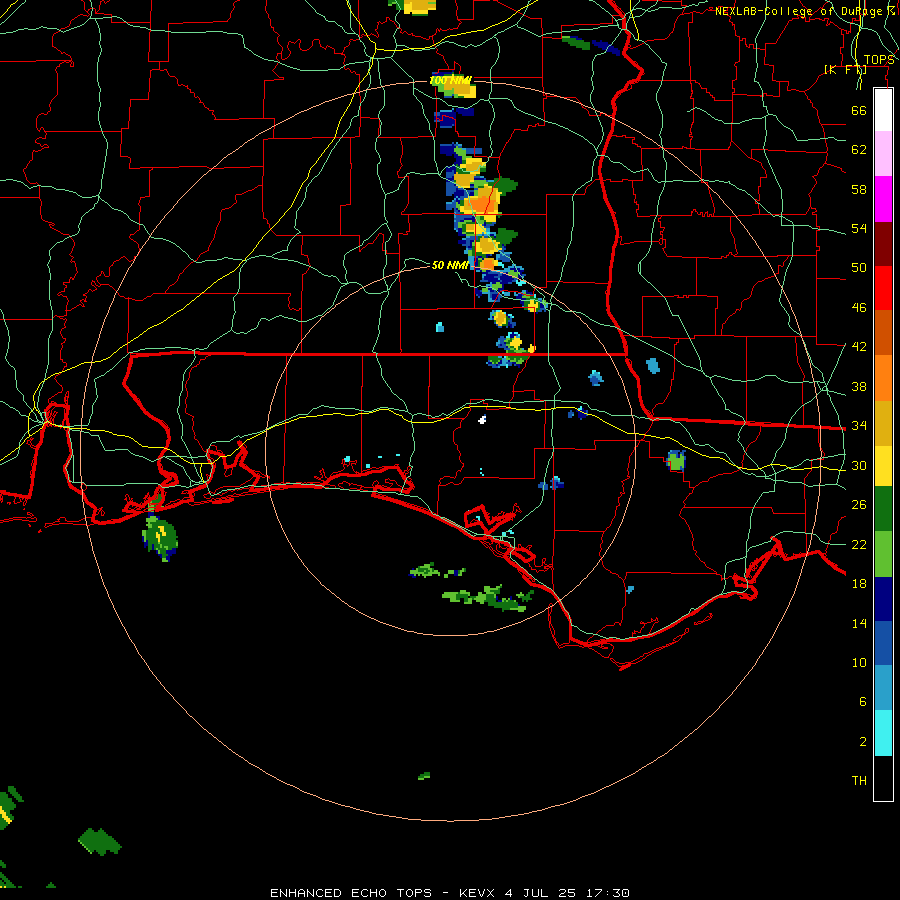This screenshot has width=900, height=900.
Task: Click the 66 scale label
Action: pyautogui.click(x=859, y=110)
